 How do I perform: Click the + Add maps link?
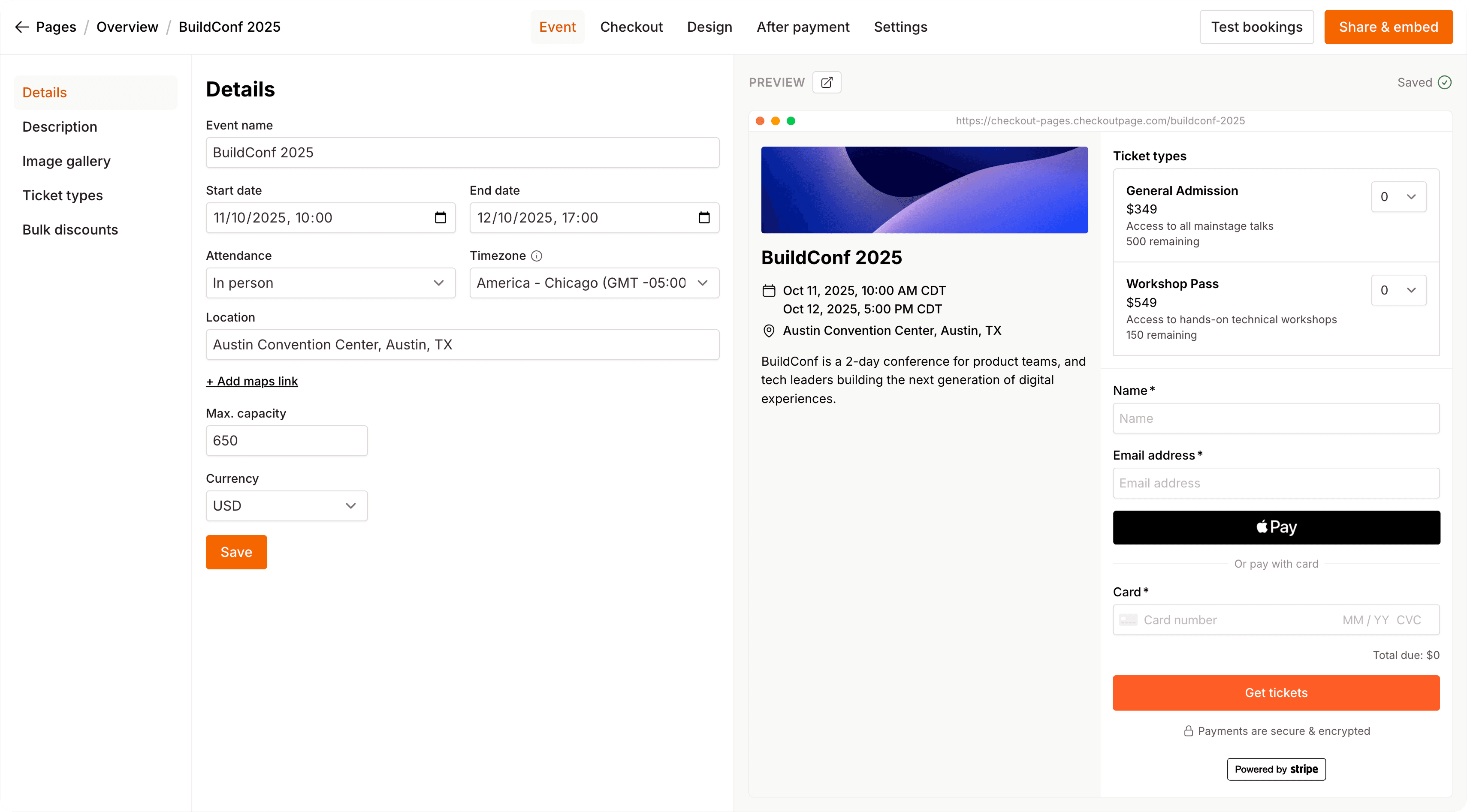(x=252, y=381)
